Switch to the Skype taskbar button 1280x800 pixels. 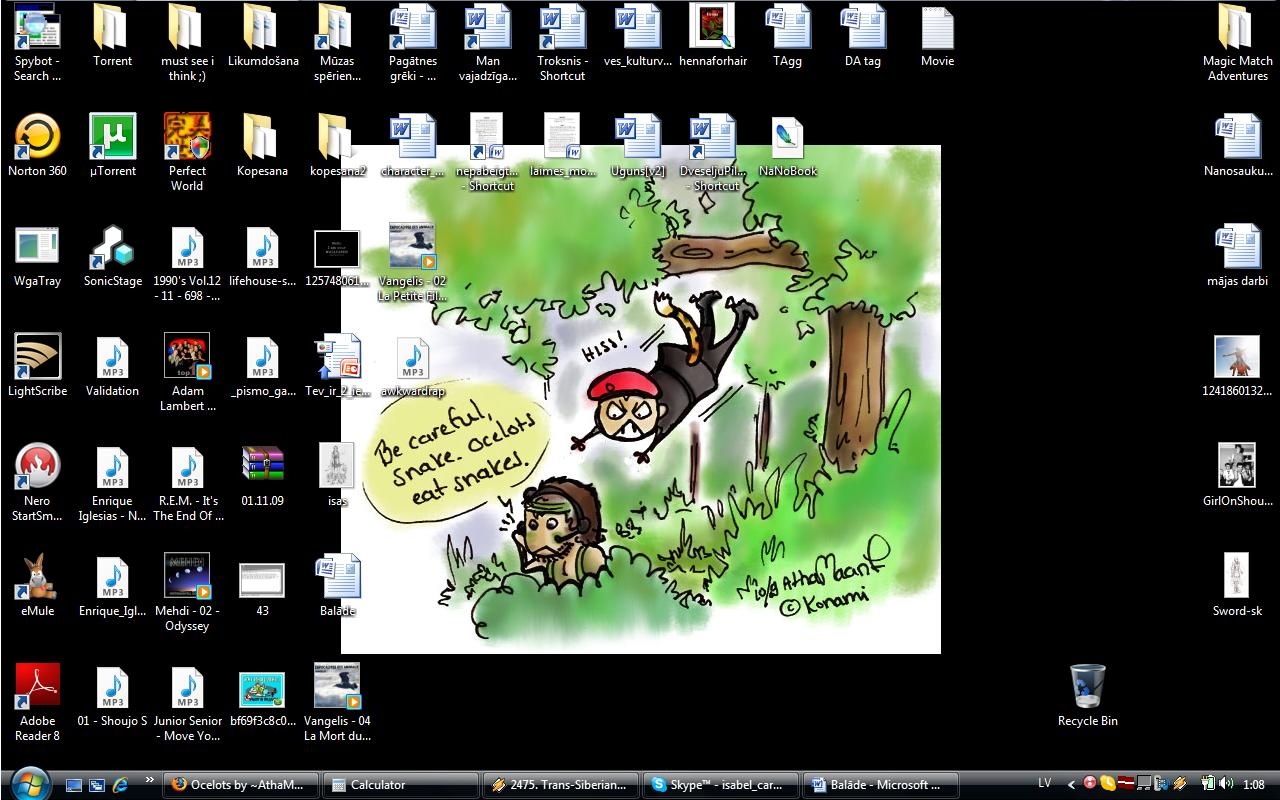(720, 785)
